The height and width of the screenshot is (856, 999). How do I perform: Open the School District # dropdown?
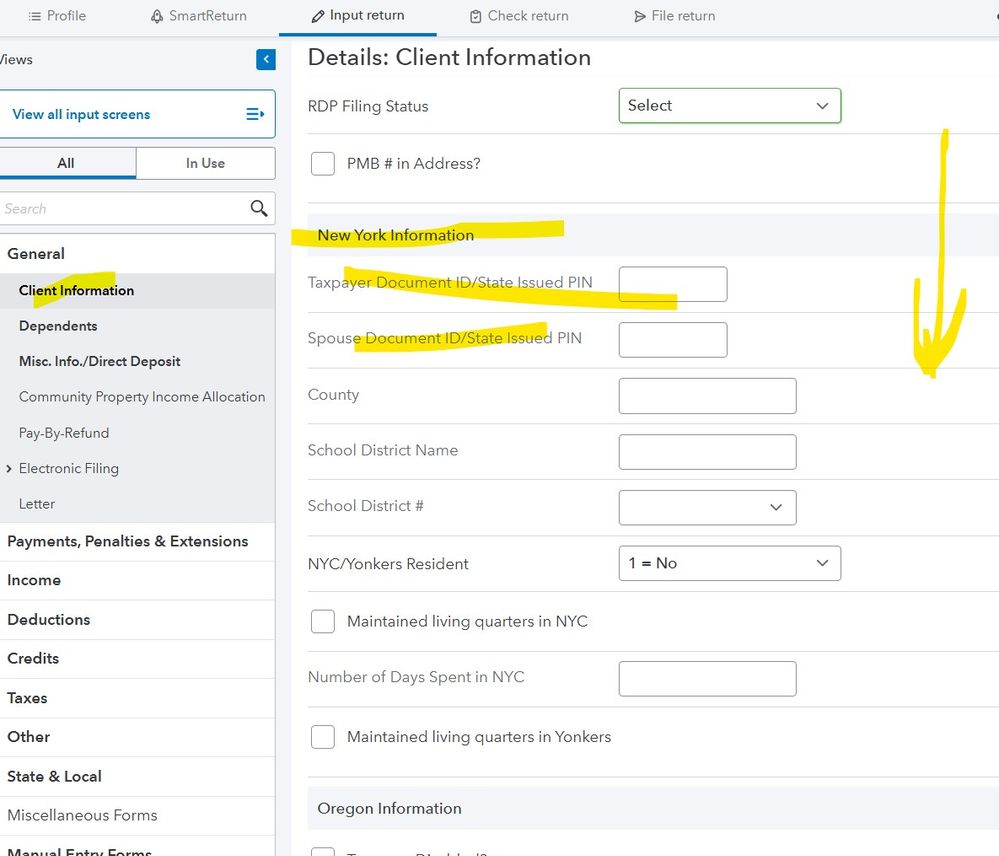[707, 508]
